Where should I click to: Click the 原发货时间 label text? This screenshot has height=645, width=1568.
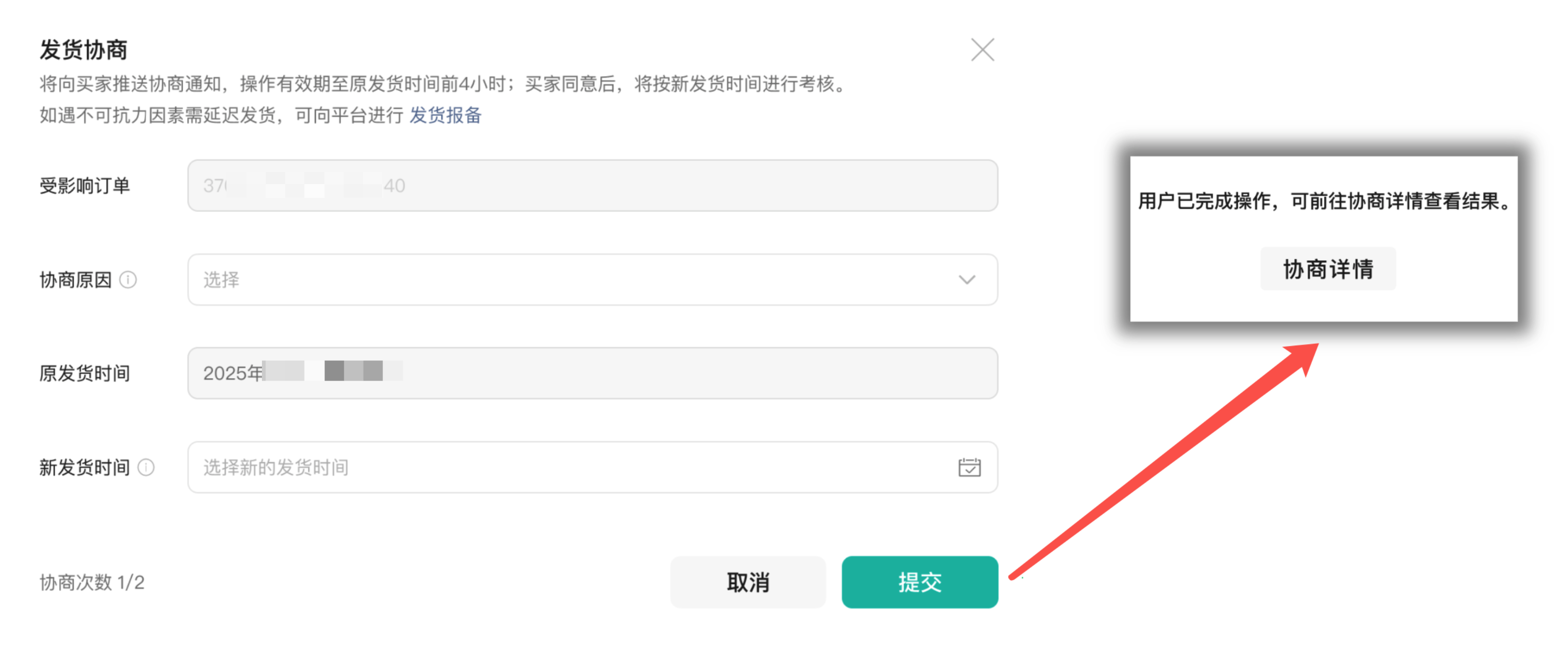point(84,373)
